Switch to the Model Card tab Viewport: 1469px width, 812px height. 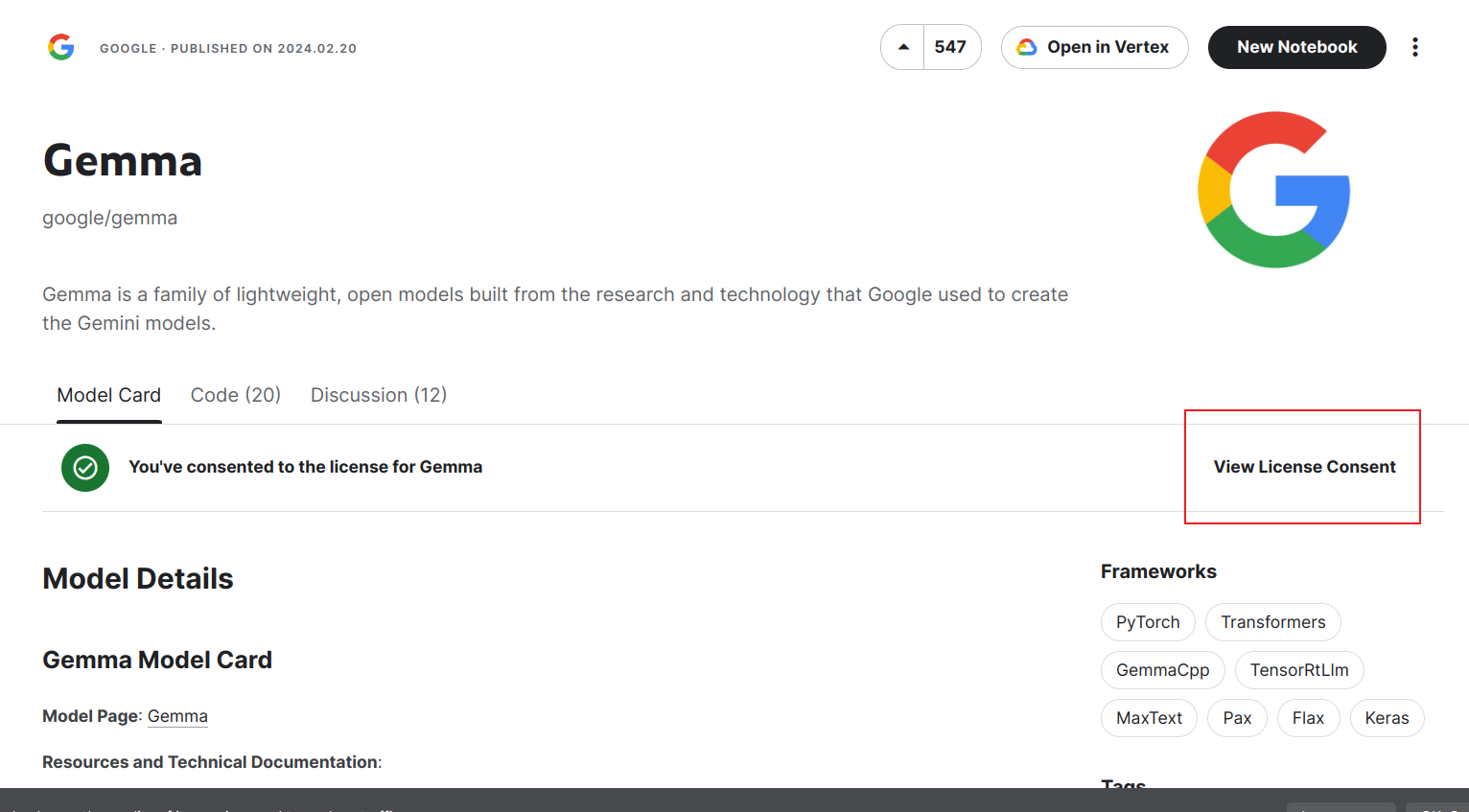[x=109, y=395]
